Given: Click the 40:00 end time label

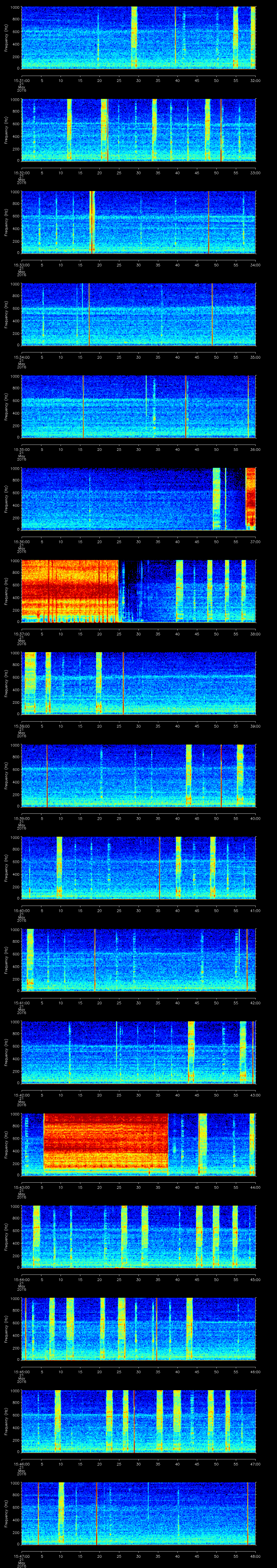Looking at the screenshot, I should [x=255, y=818].
